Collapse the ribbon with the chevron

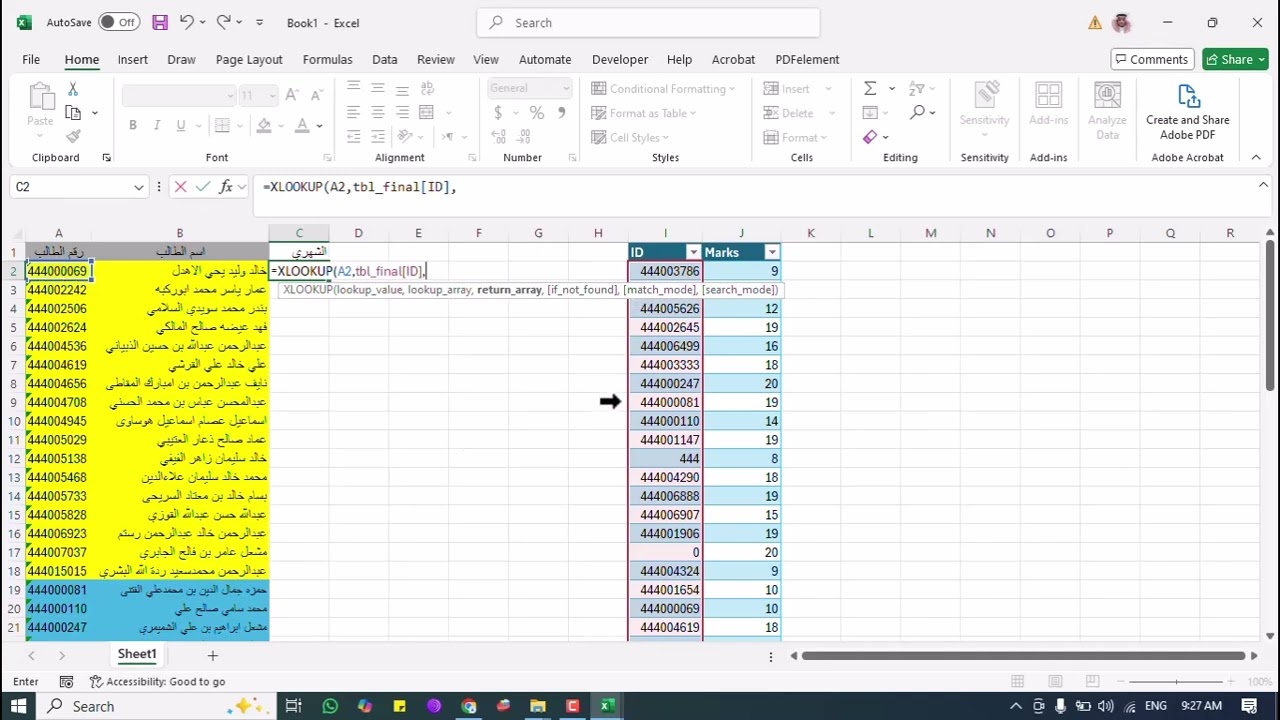point(1256,157)
